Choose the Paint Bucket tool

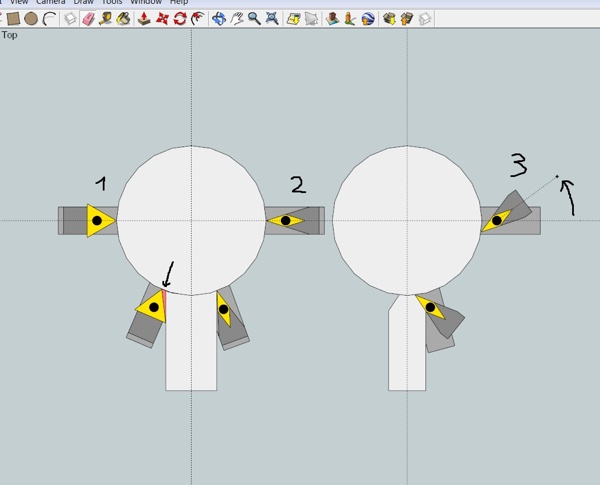(x=123, y=18)
